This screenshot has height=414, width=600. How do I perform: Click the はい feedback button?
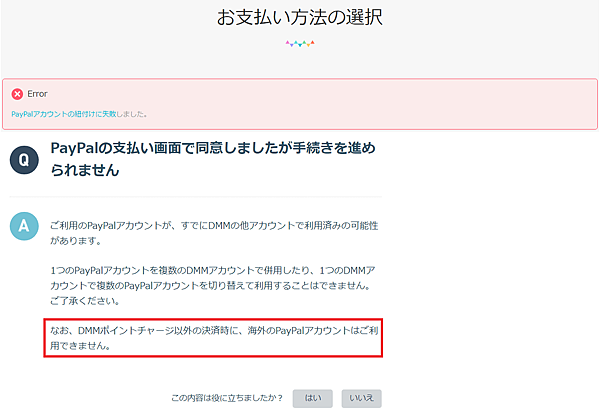[x=313, y=398]
